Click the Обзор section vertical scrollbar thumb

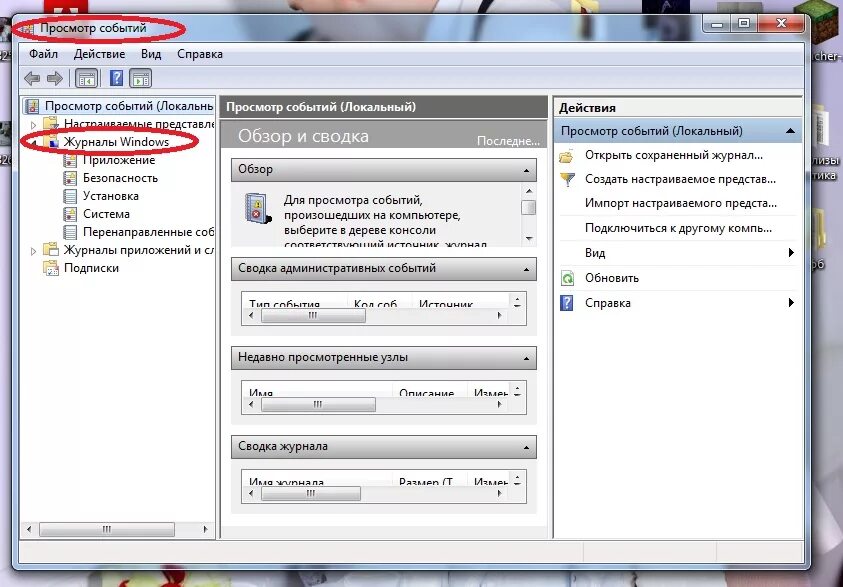[x=529, y=207]
